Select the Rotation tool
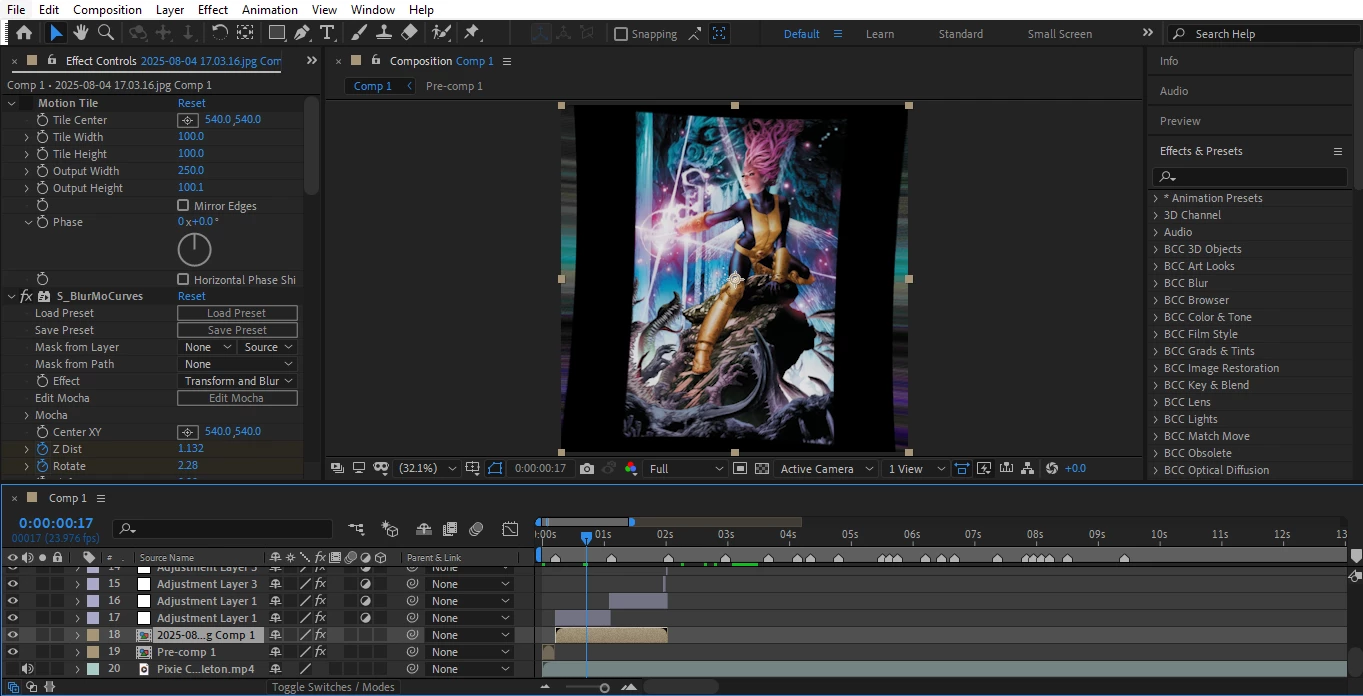Viewport: 1363px width, 696px height. tap(220, 33)
